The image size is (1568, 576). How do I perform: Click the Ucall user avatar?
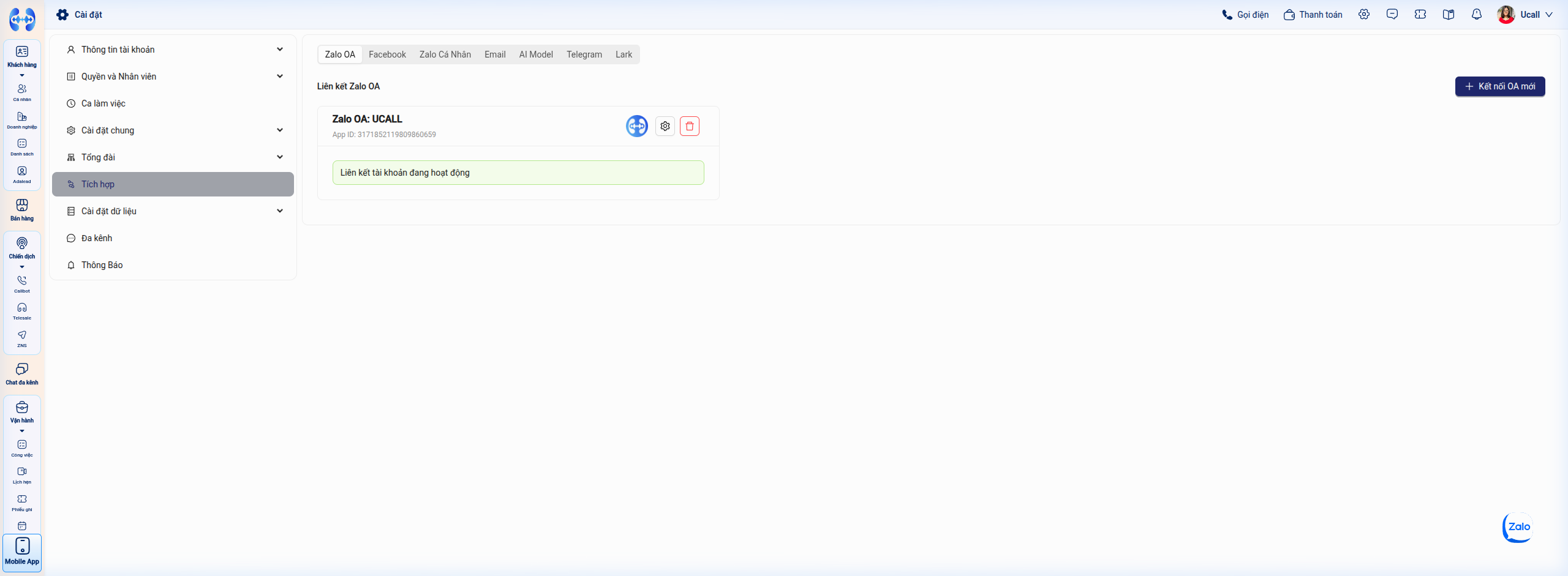tap(1506, 14)
